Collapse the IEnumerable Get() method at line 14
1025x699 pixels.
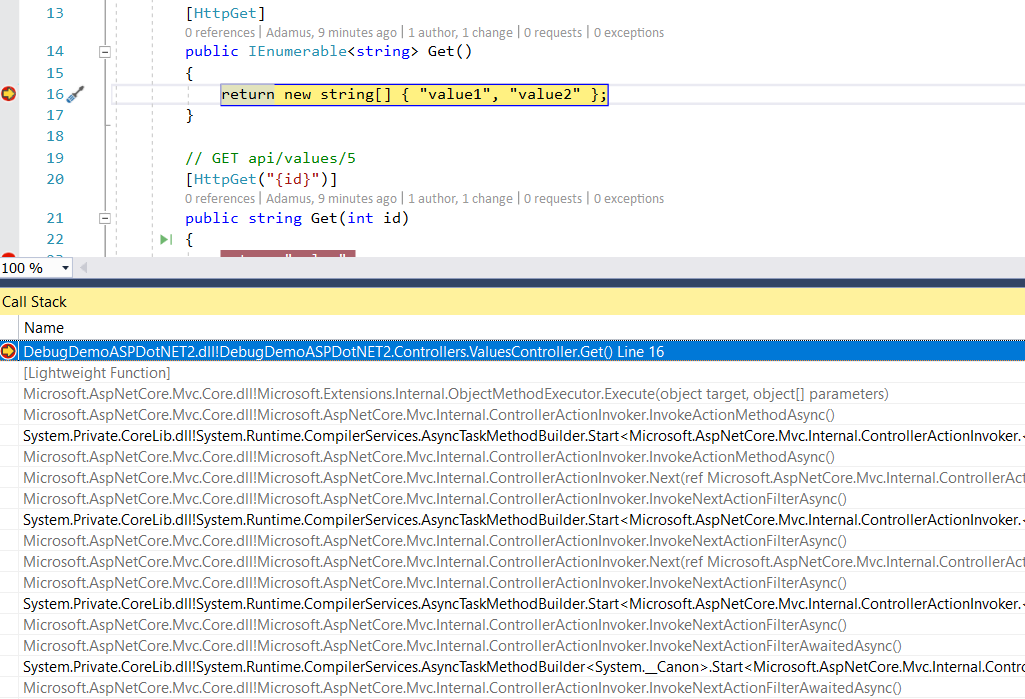(105, 51)
